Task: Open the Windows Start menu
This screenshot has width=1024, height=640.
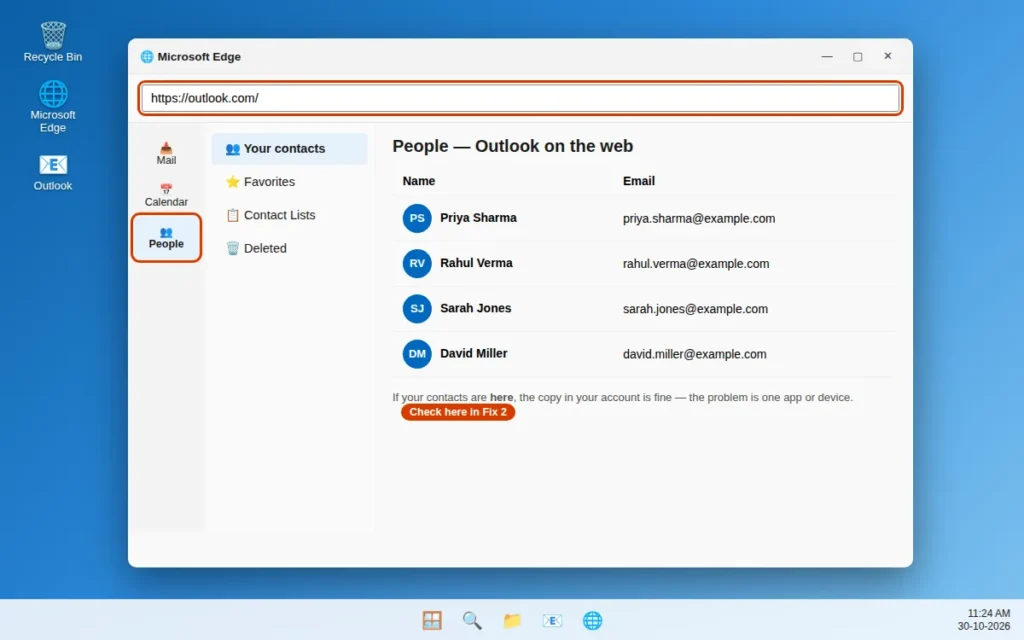Action: (432, 620)
